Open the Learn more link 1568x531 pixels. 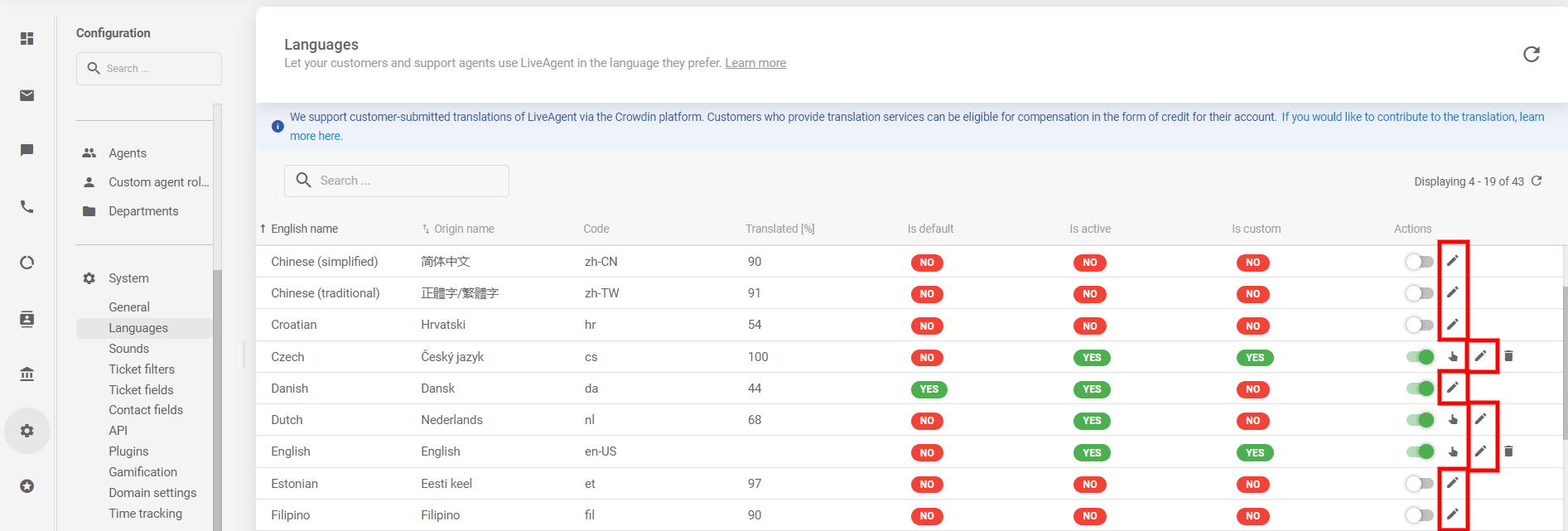click(x=755, y=63)
